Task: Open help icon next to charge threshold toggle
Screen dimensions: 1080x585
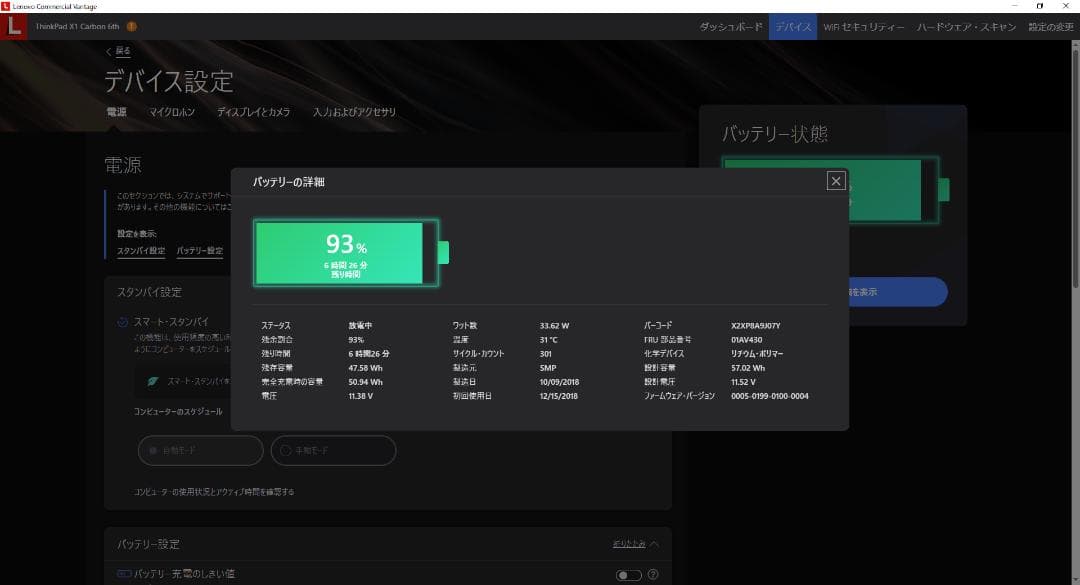Action: point(653,575)
